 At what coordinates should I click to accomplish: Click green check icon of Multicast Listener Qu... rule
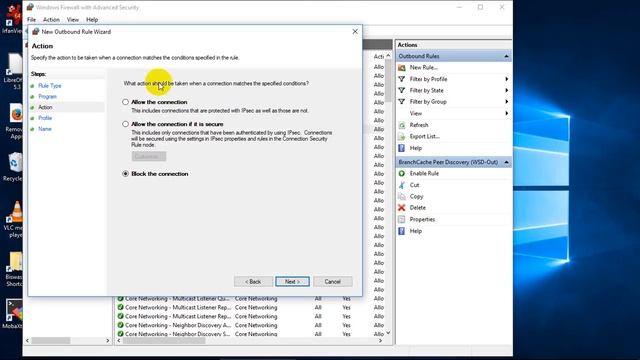tap(120, 298)
